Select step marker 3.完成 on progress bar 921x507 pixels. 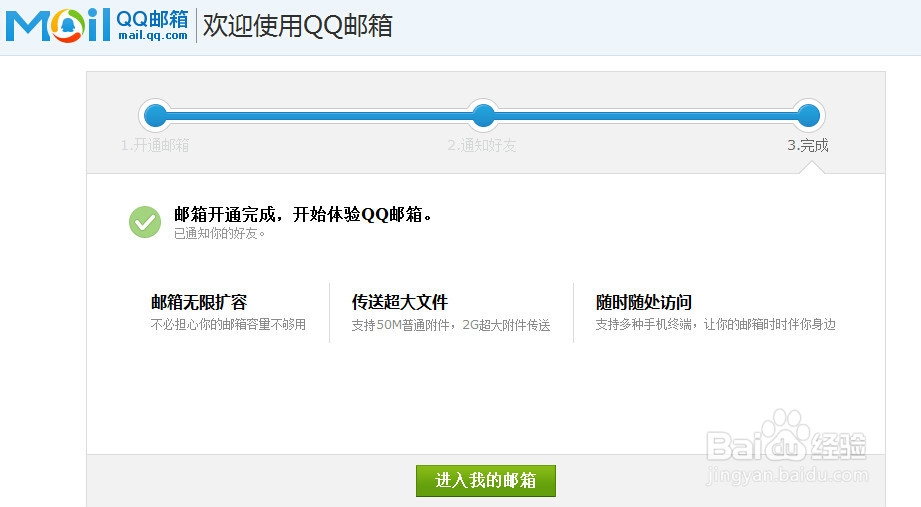point(808,115)
